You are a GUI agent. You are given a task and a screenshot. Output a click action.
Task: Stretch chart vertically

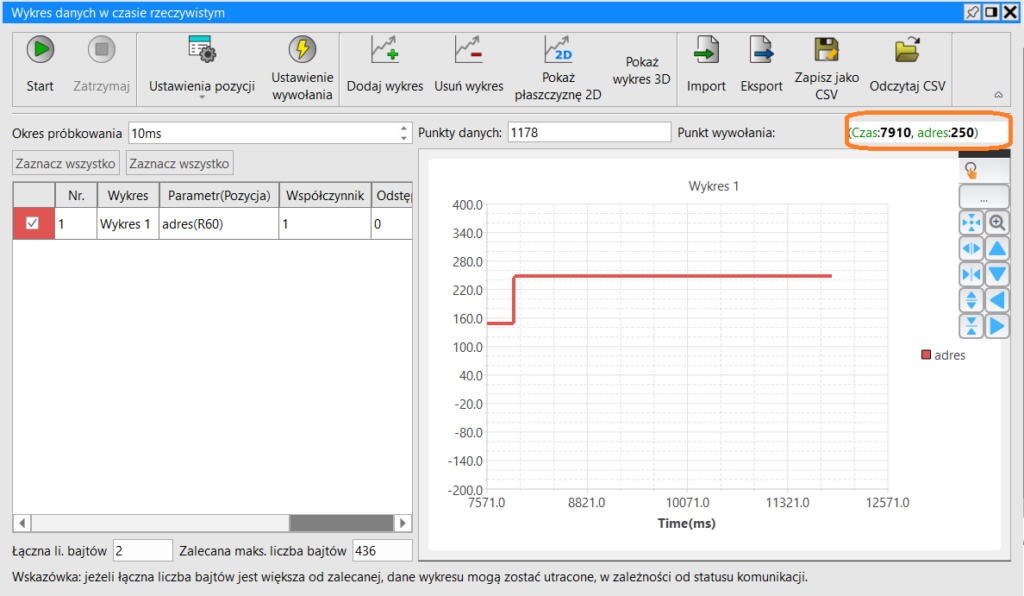[x=971, y=300]
